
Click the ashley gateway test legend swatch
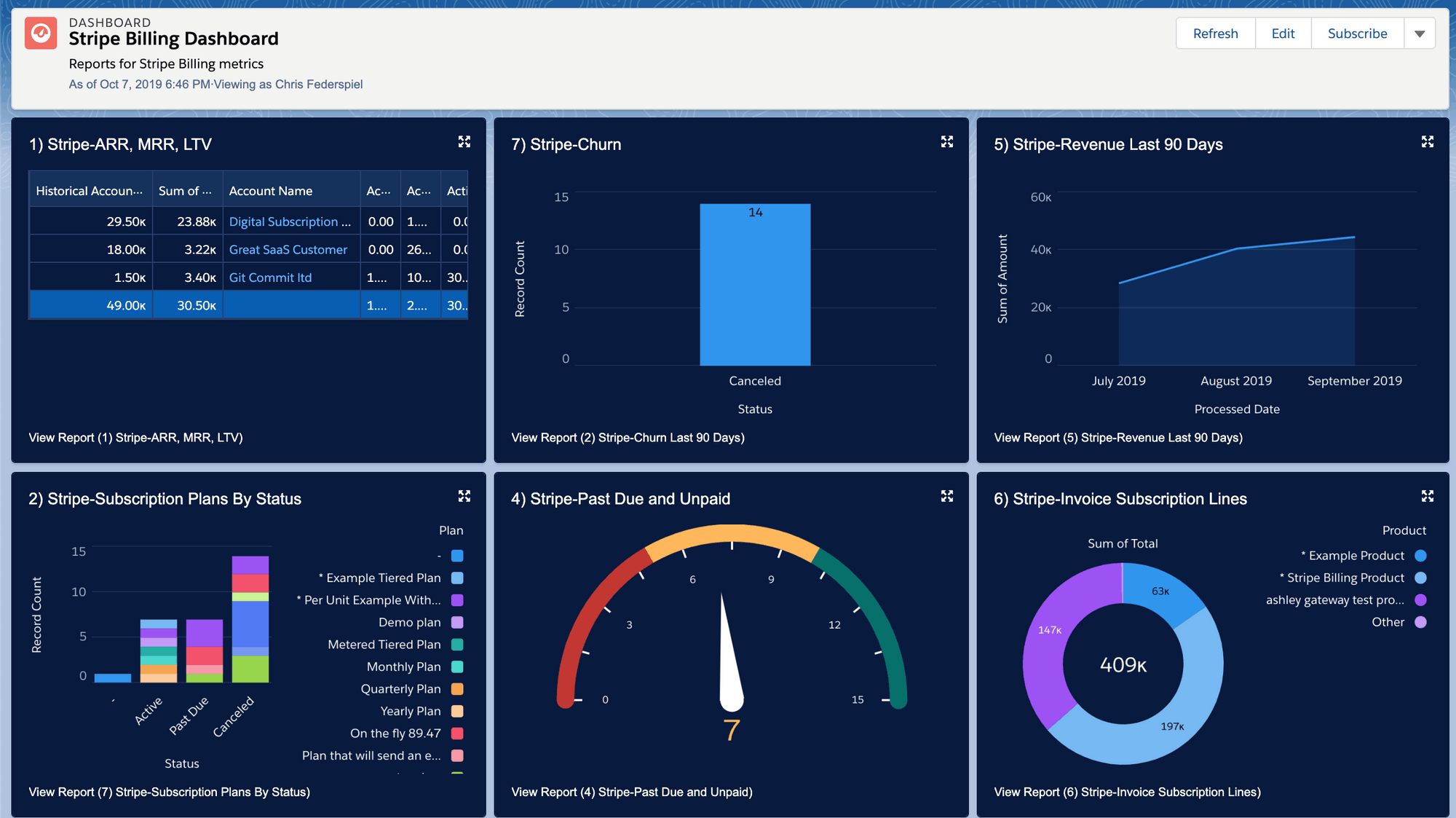1420,600
